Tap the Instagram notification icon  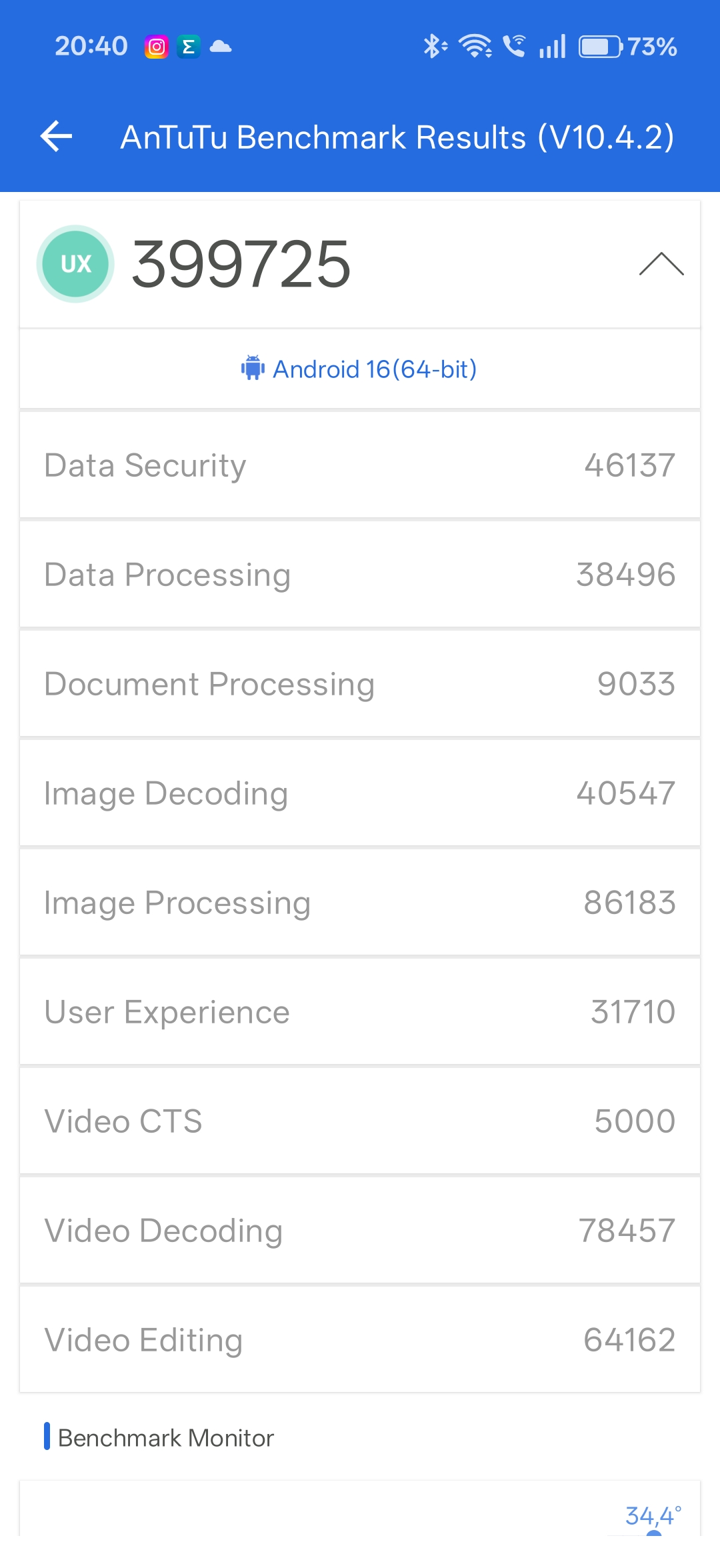[157, 47]
